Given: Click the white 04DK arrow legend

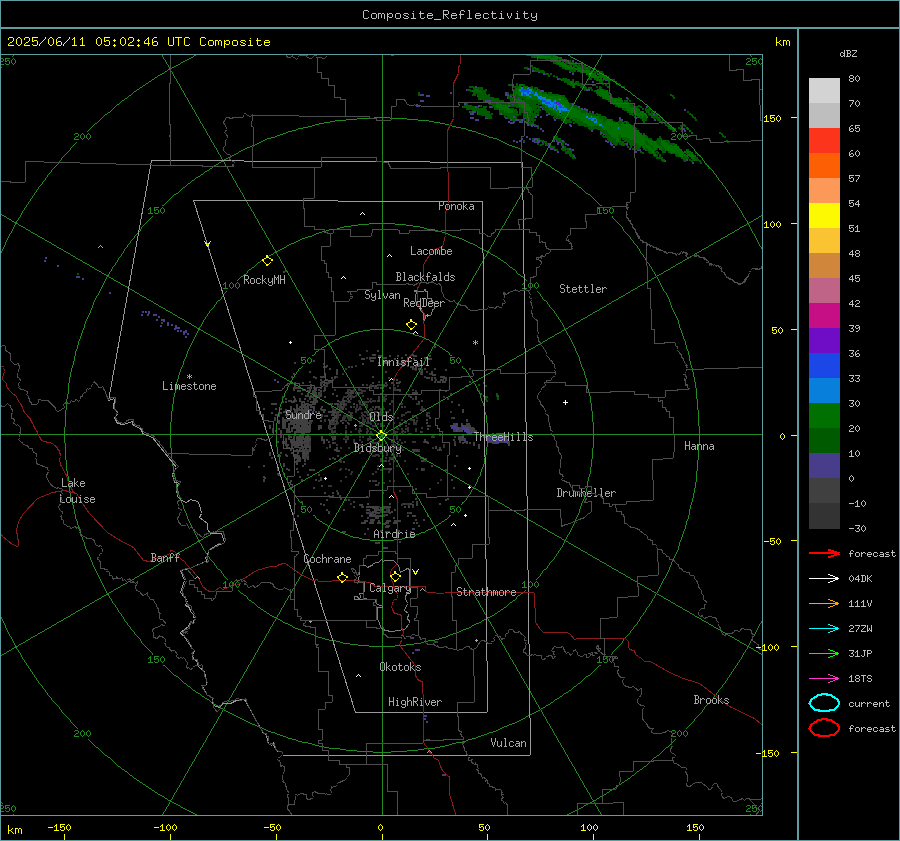Looking at the screenshot, I should (x=824, y=578).
